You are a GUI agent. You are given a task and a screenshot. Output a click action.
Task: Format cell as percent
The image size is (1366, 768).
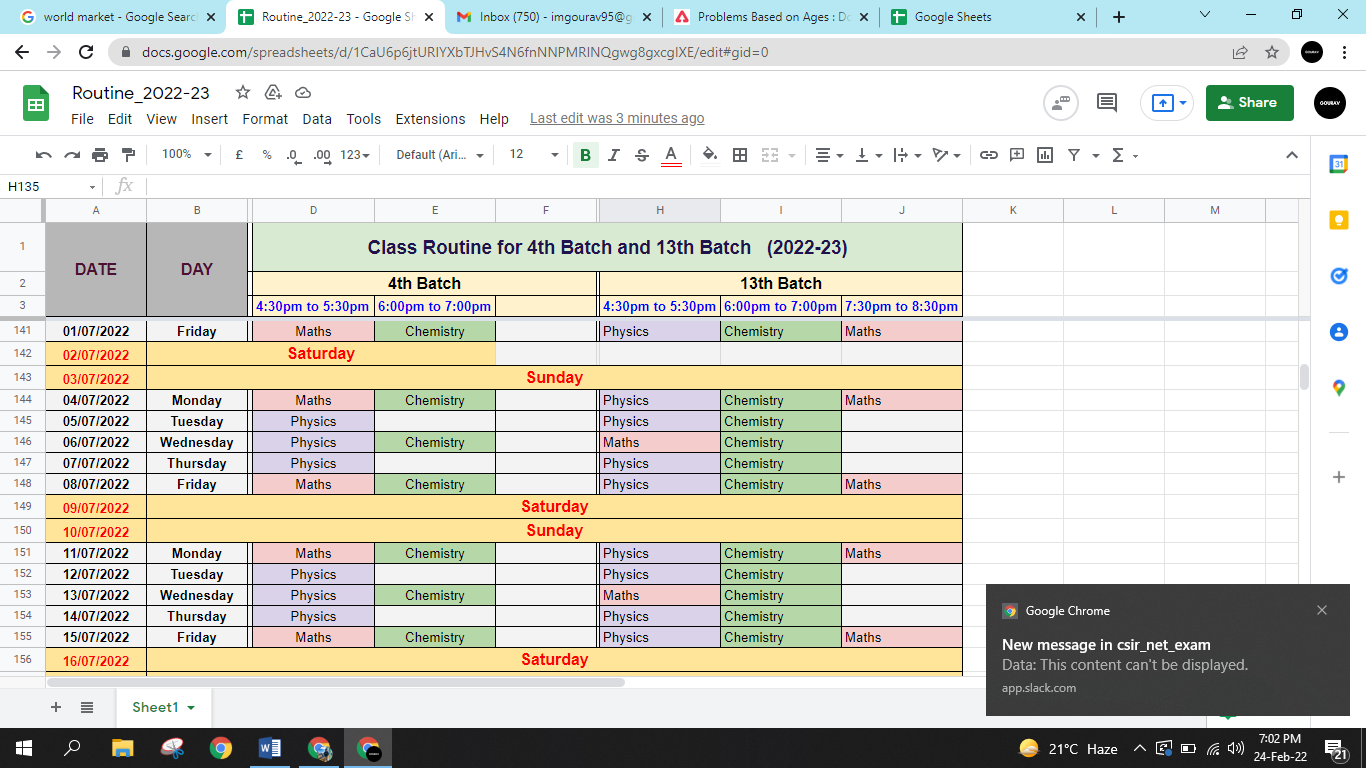(x=267, y=155)
